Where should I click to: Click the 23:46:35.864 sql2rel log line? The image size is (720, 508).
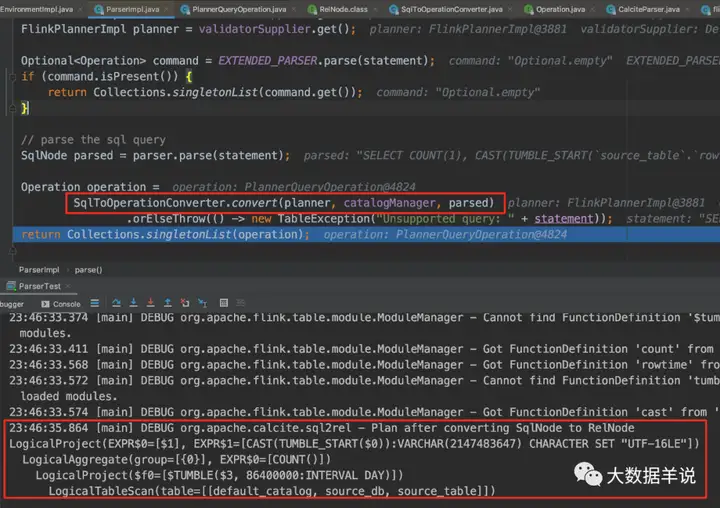321,428
